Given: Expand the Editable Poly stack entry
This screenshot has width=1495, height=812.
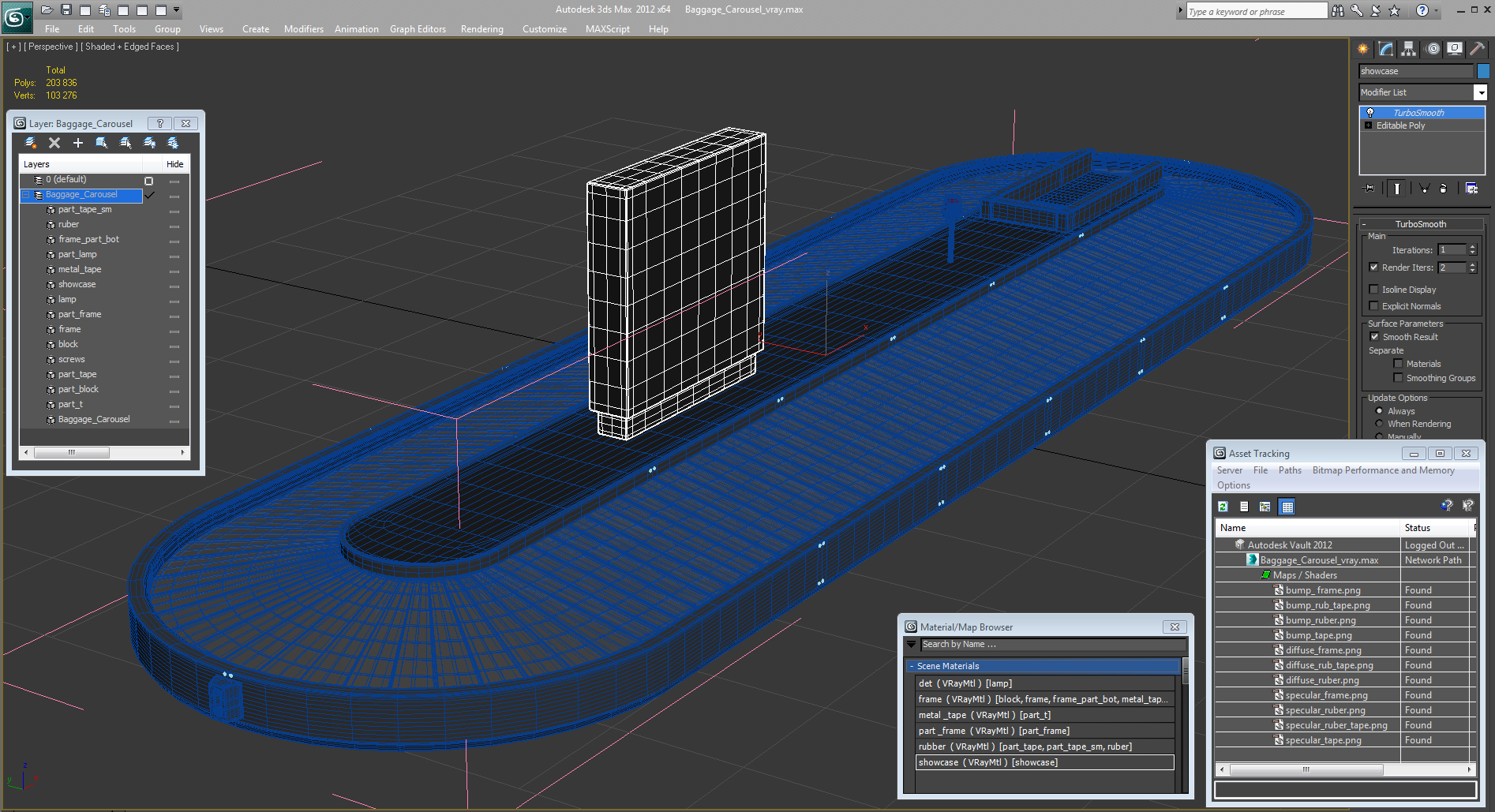Looking at the screenshot, I should point(1368,125).
